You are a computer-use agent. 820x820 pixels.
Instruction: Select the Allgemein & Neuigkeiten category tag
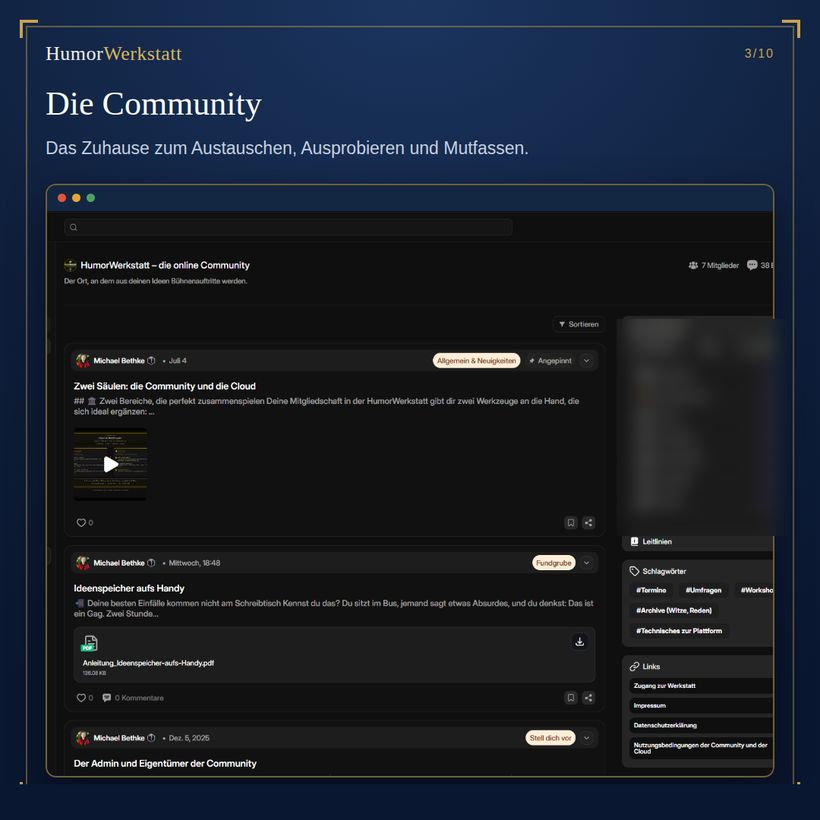476,361
